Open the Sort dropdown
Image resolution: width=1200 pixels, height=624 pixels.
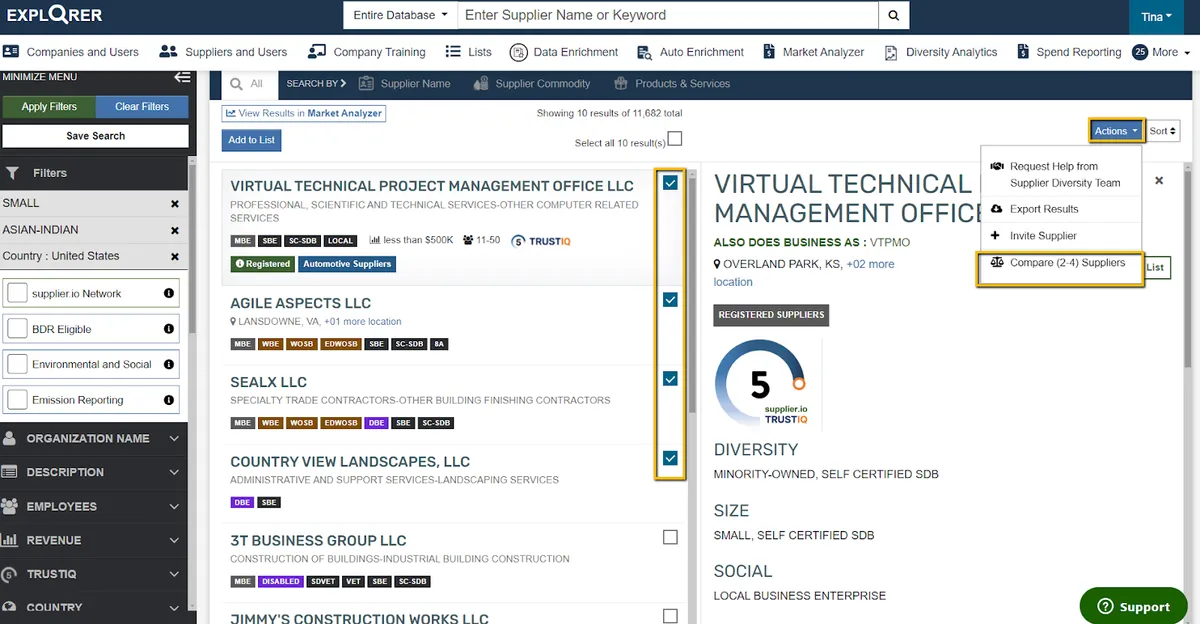1163,131
